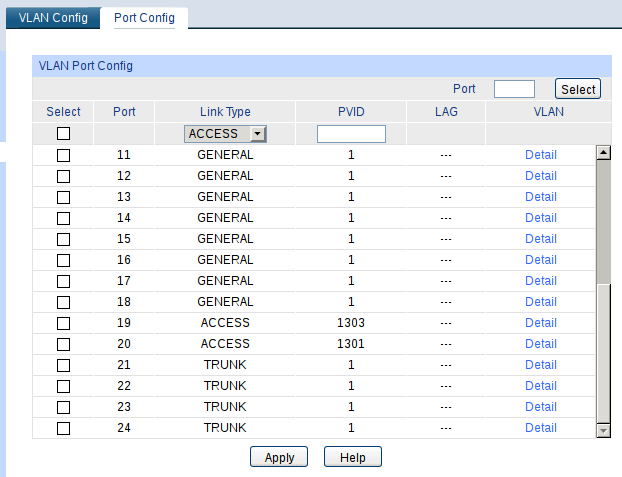The width and height of the screenshot is (622, 477).
Task: Open the Port Config tab
Action: (x=144, y=18)
